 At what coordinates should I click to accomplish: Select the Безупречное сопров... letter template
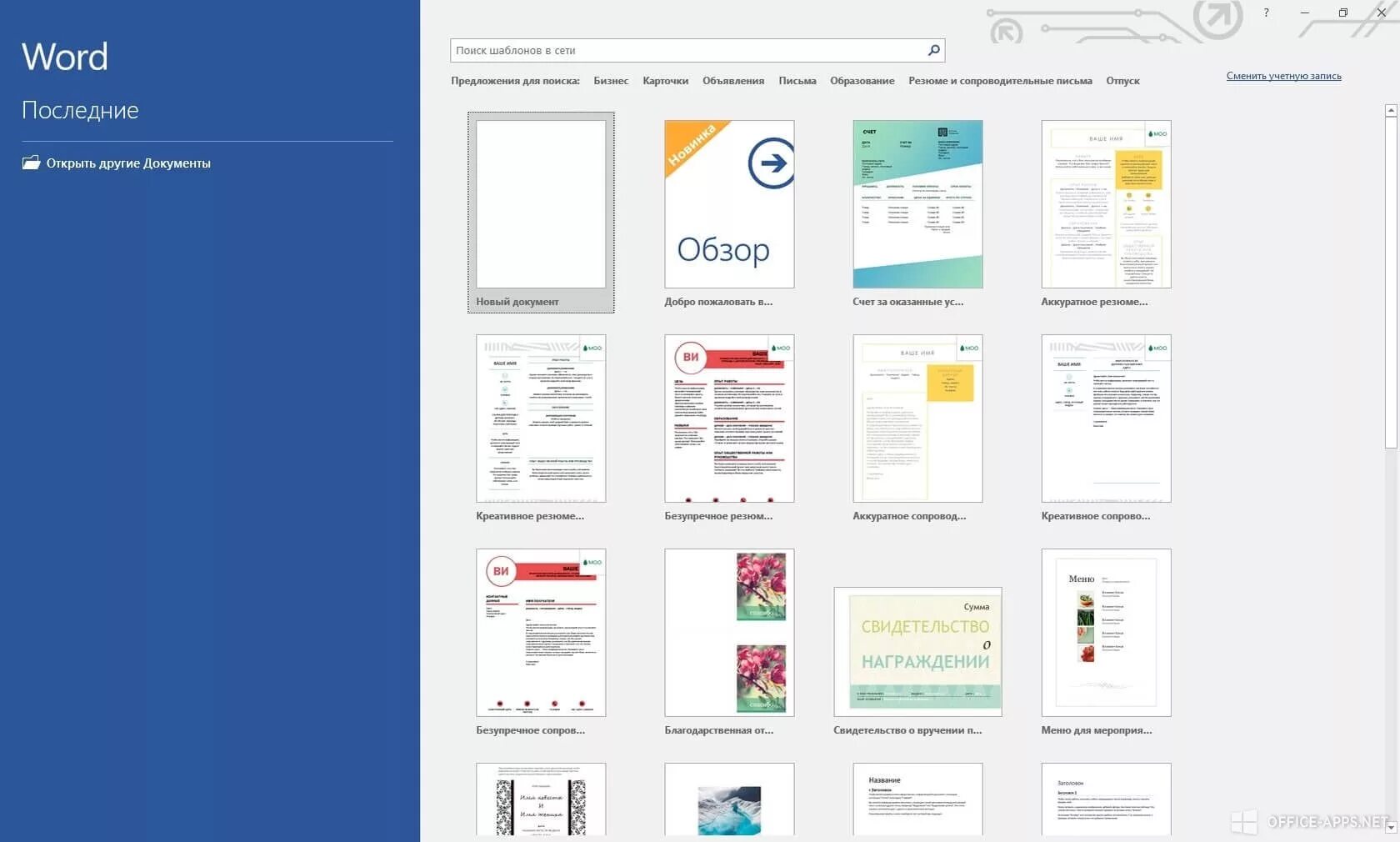coord(541,641)
